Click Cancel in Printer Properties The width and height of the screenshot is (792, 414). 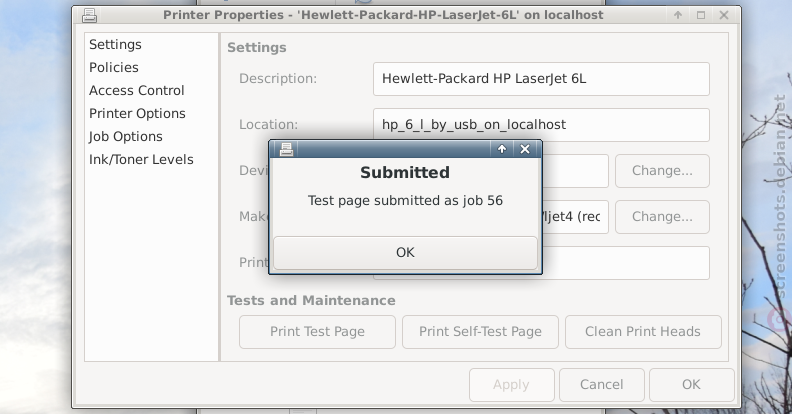[x=602, y=385]
